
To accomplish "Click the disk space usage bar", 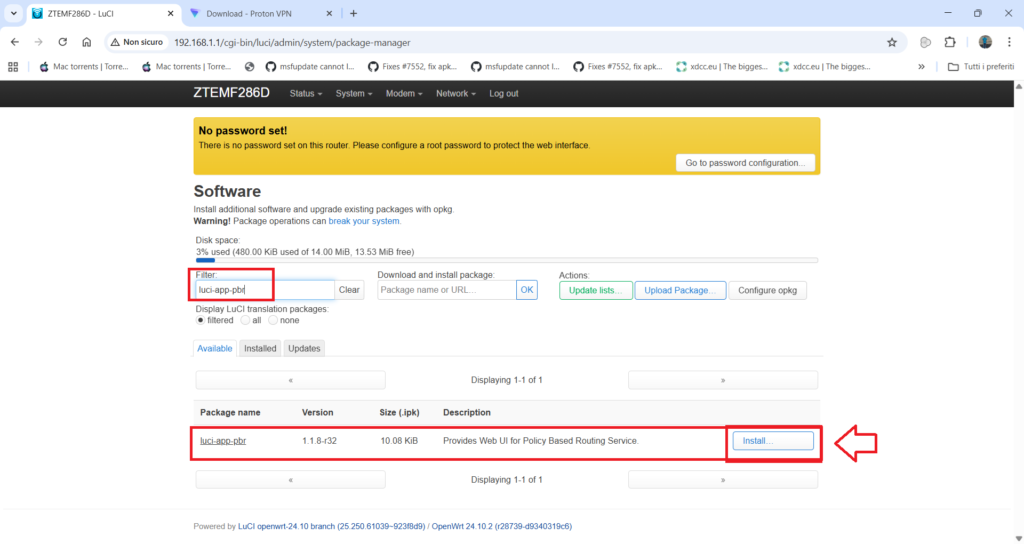I will coord(506,260).
